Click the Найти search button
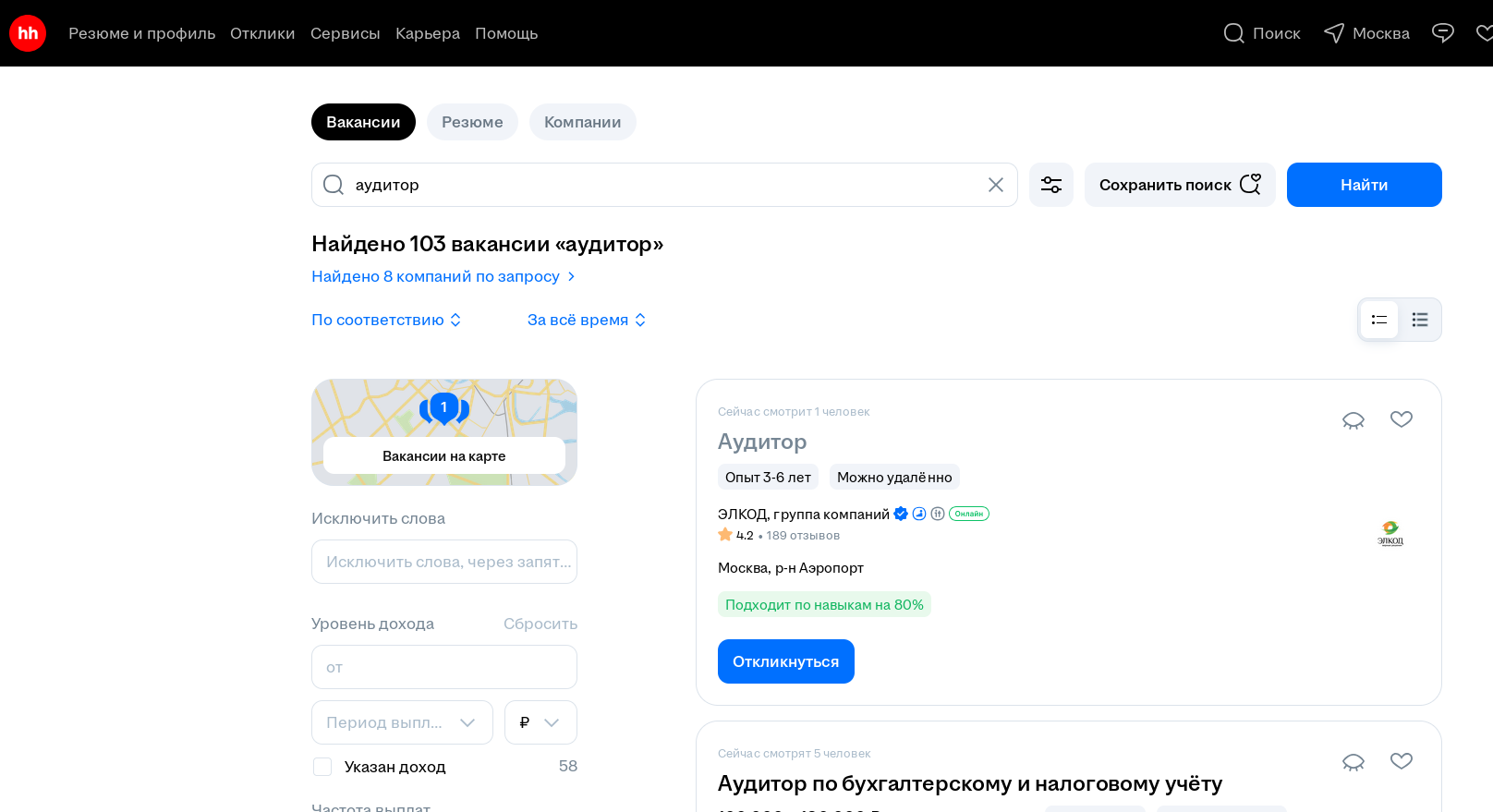 (1364, 185)
